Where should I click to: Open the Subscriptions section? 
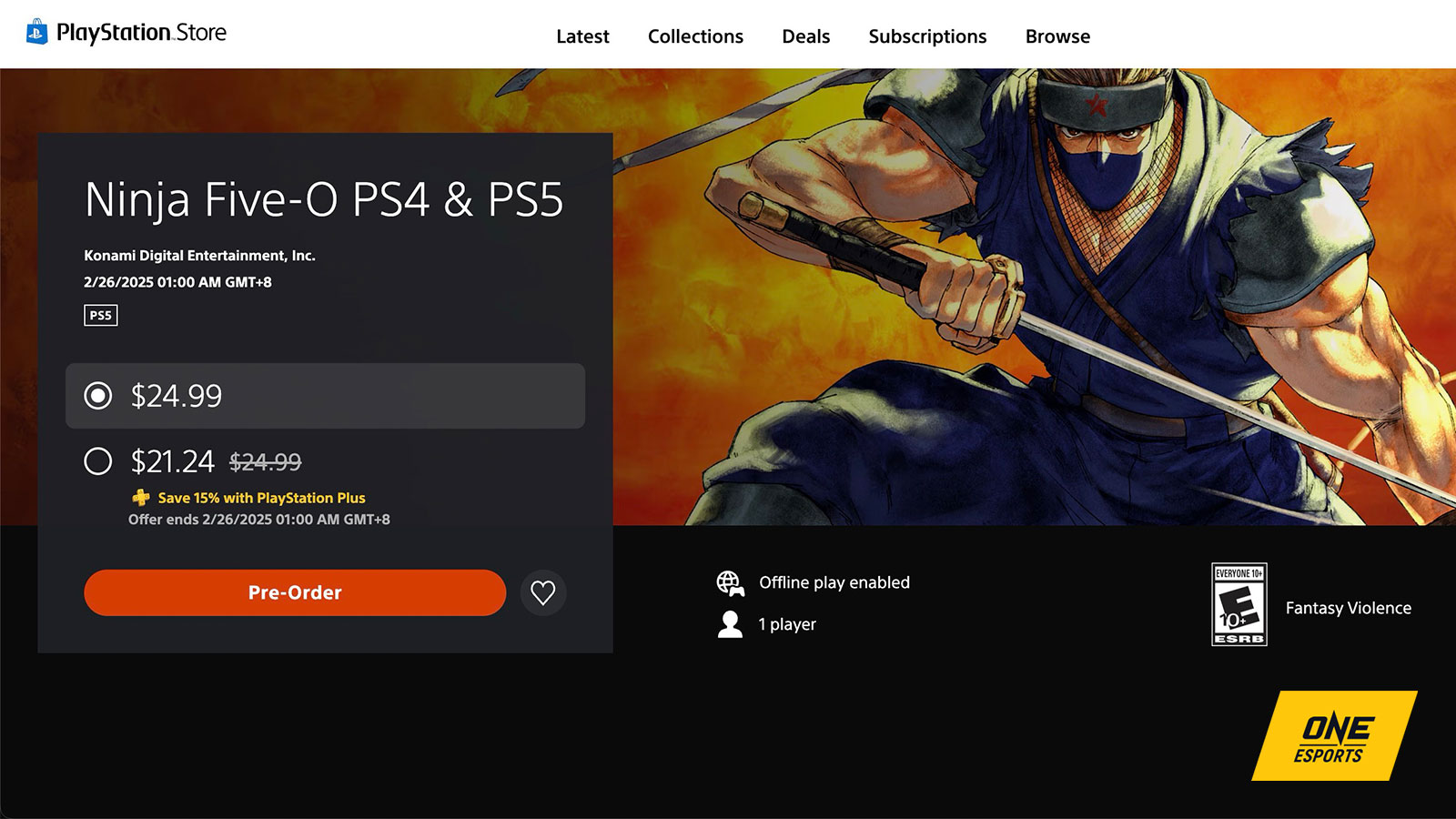[x=927, y=36]
